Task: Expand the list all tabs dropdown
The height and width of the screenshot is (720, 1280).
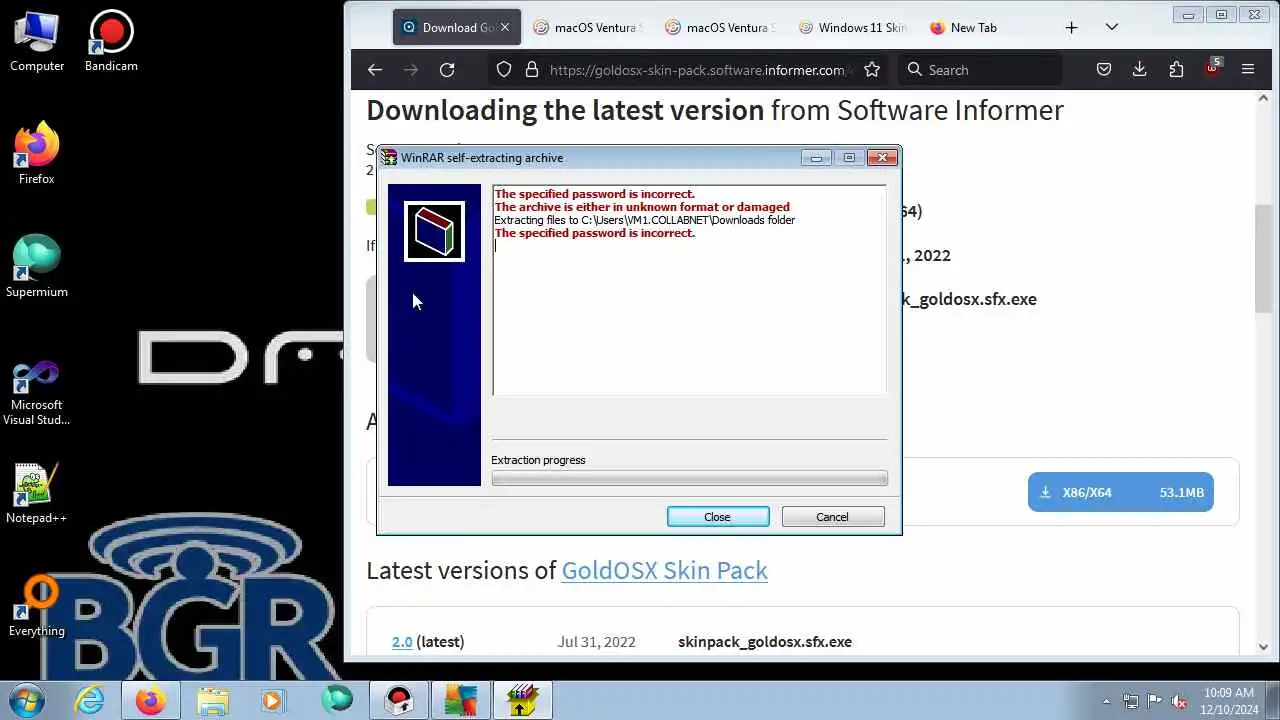Action: 1111,28
